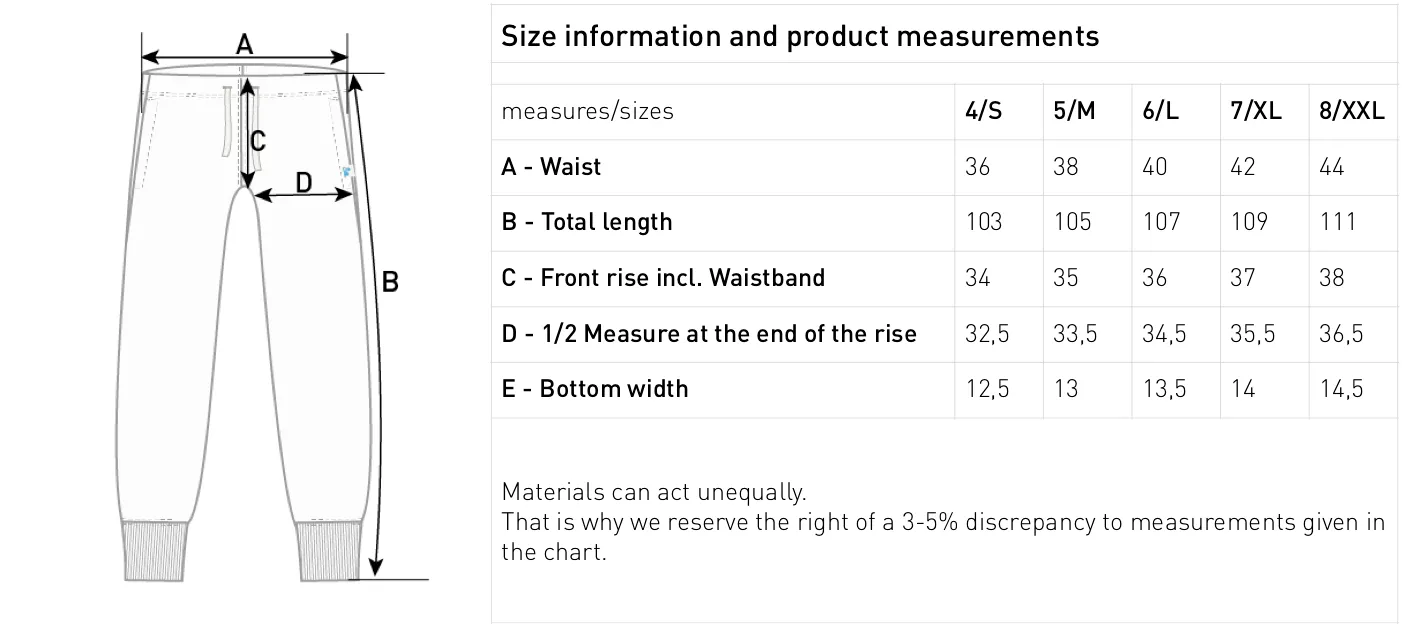Viewport: 1402px width, 627px height.
Task: Click the A - Waist row label
Action: point(551,166)
